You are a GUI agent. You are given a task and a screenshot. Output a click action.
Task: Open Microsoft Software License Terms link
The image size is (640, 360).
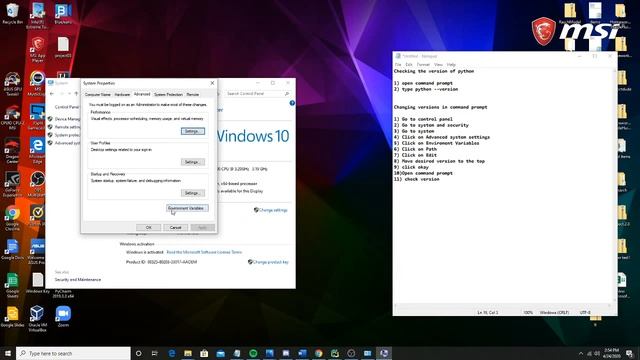coord(204,252)
